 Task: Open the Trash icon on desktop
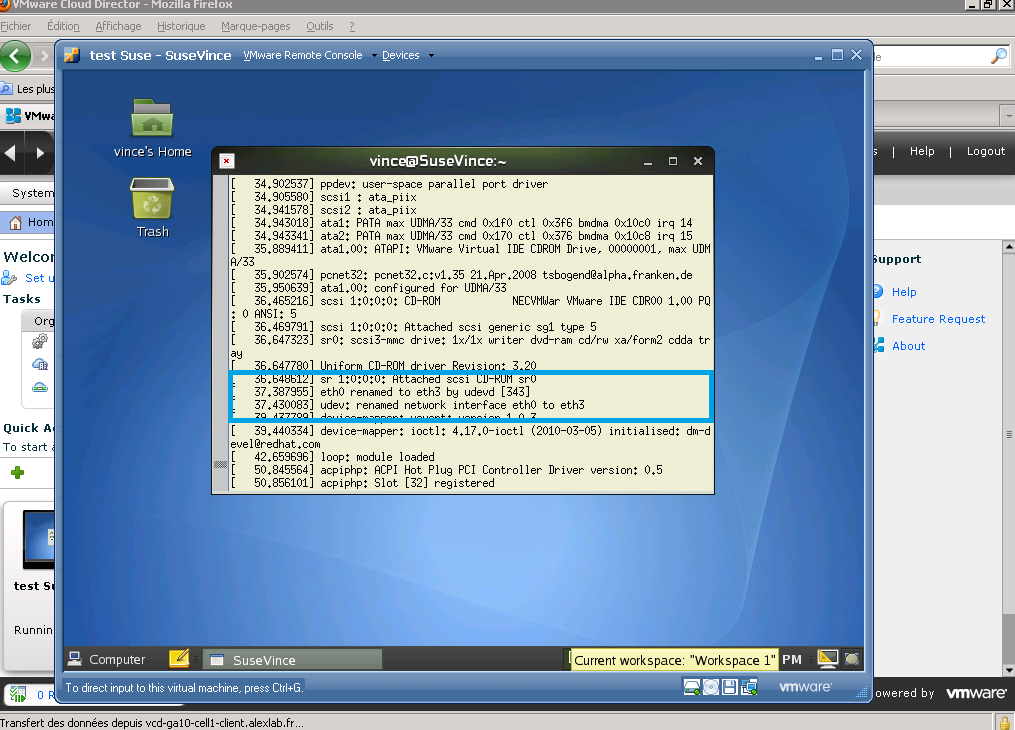point(152,198)
